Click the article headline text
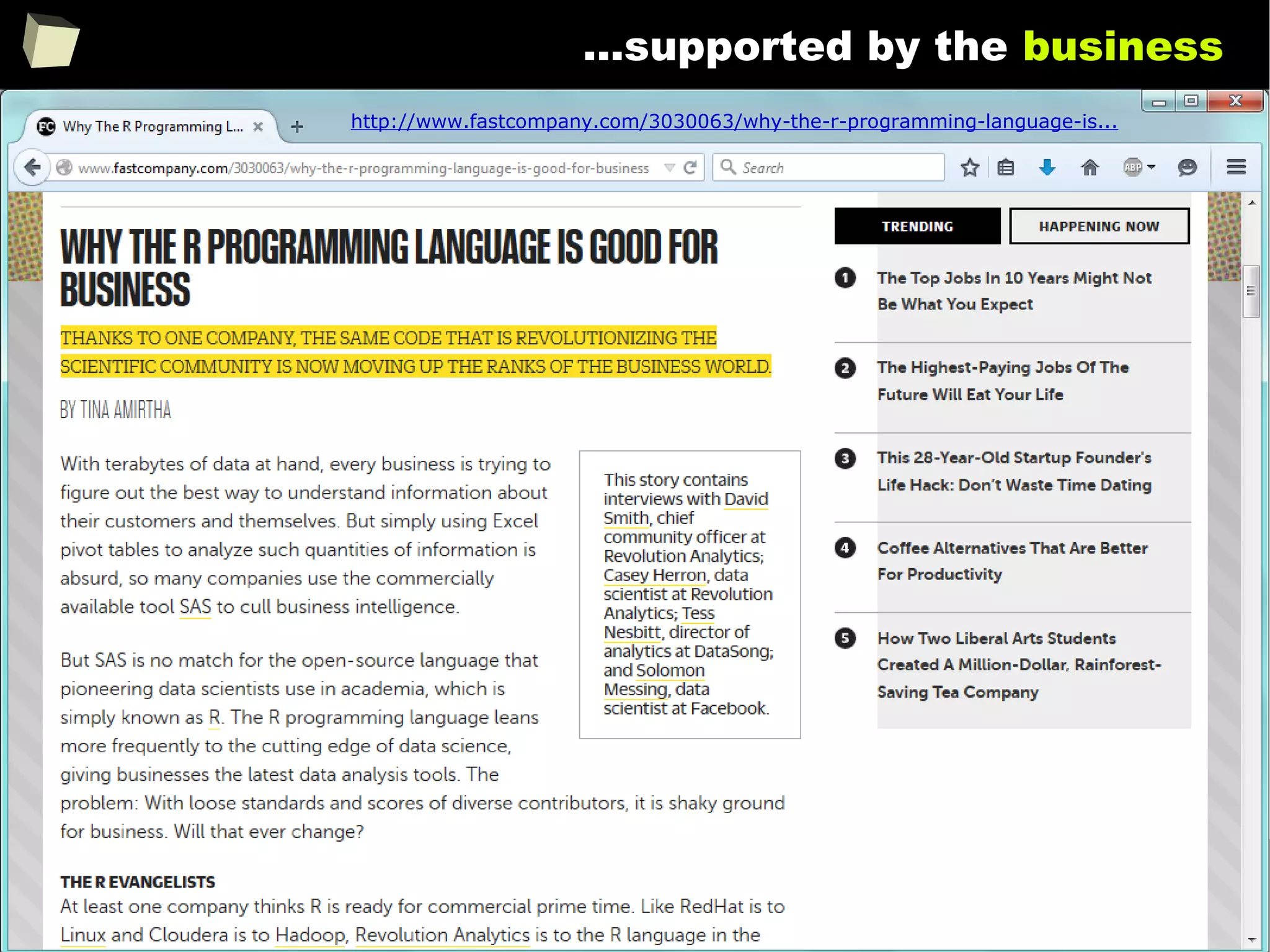Screen dimensions: 1270x952 [x=389, y=267]
